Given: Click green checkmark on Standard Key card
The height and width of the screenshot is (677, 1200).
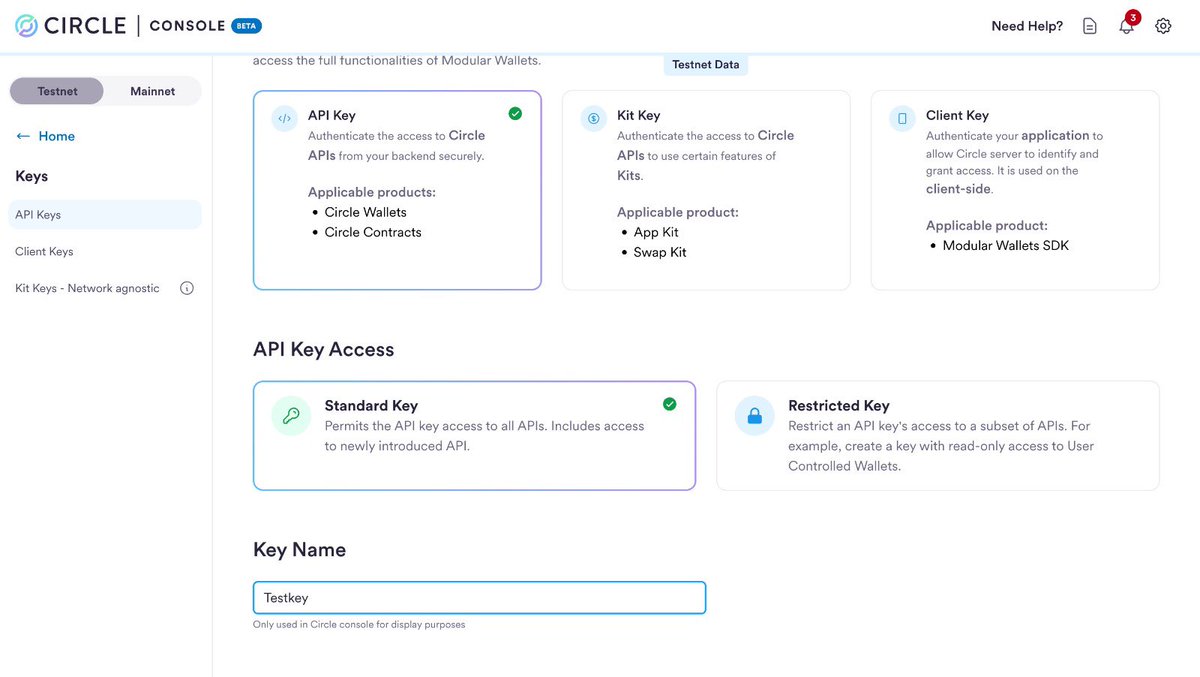Looking at the screenshot, I should click(x=669, y=404).
